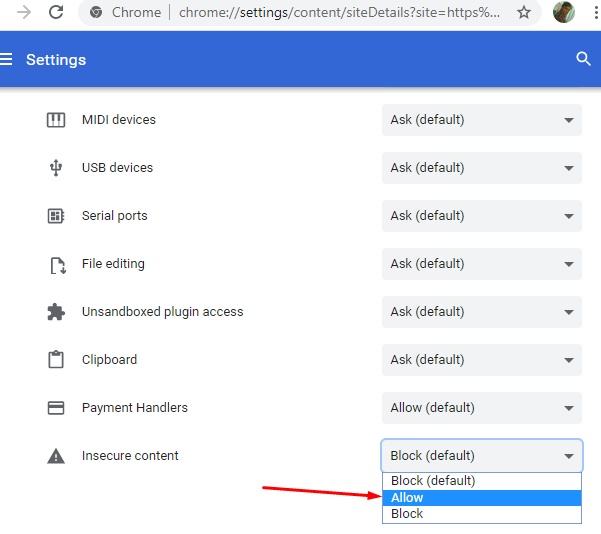Open the File editing permission dropdown

[x=481, y=264]
